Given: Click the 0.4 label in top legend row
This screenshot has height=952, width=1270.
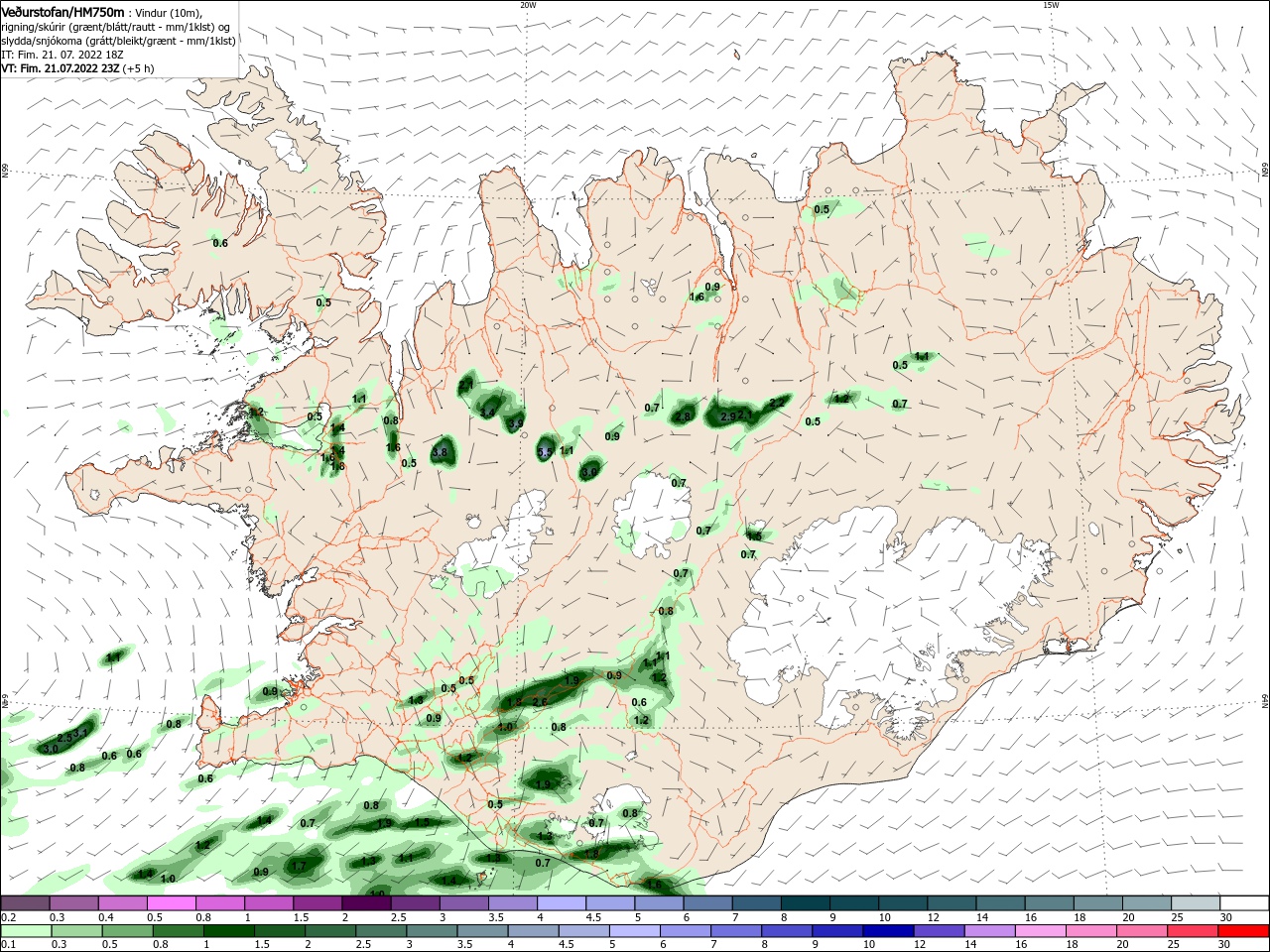Looking at the screenshot, I should (105, 917).
